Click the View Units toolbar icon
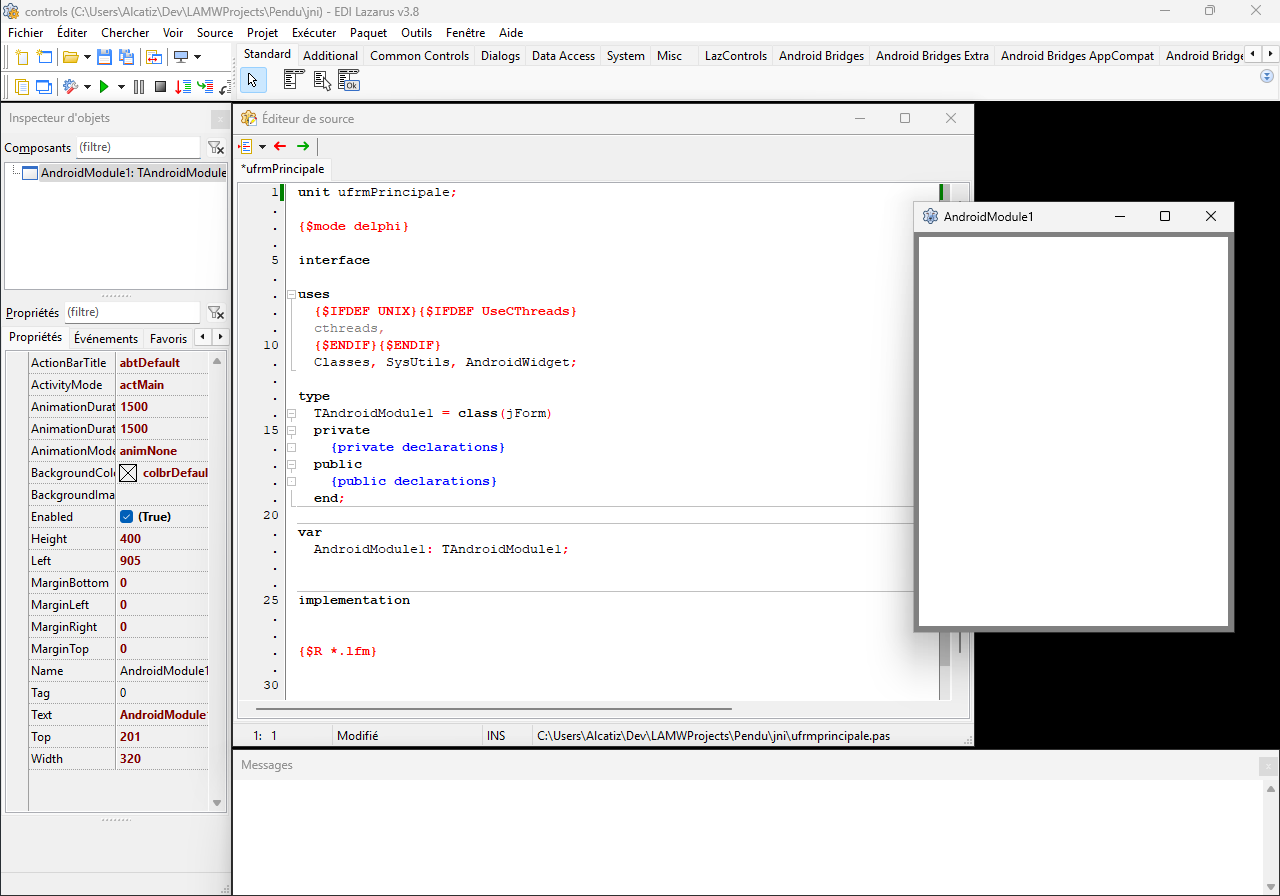 [x=22, y=87]
